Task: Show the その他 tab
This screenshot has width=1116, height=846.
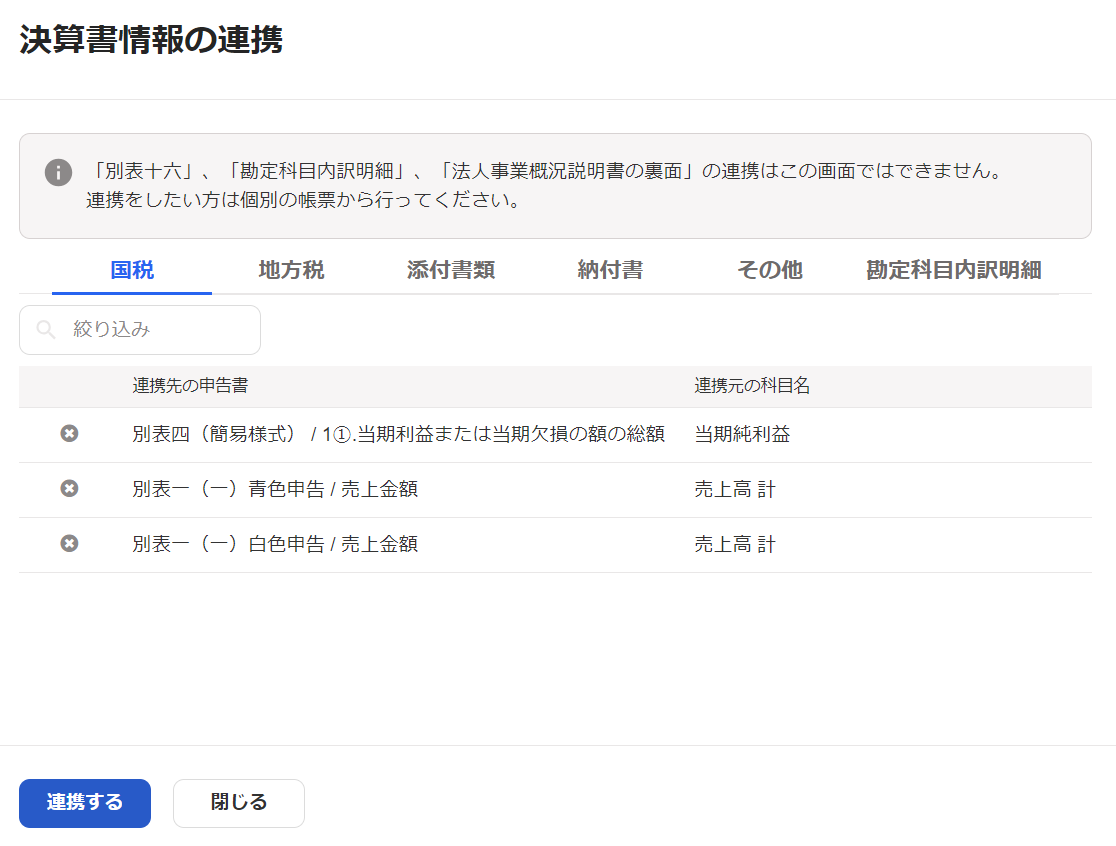Action: point(769,270)
